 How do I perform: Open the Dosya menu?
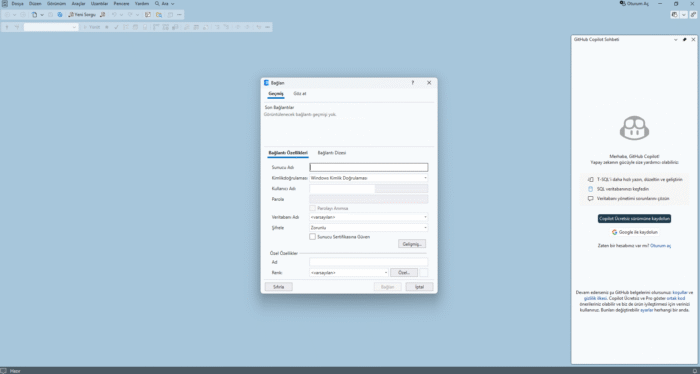pos(17,4)
